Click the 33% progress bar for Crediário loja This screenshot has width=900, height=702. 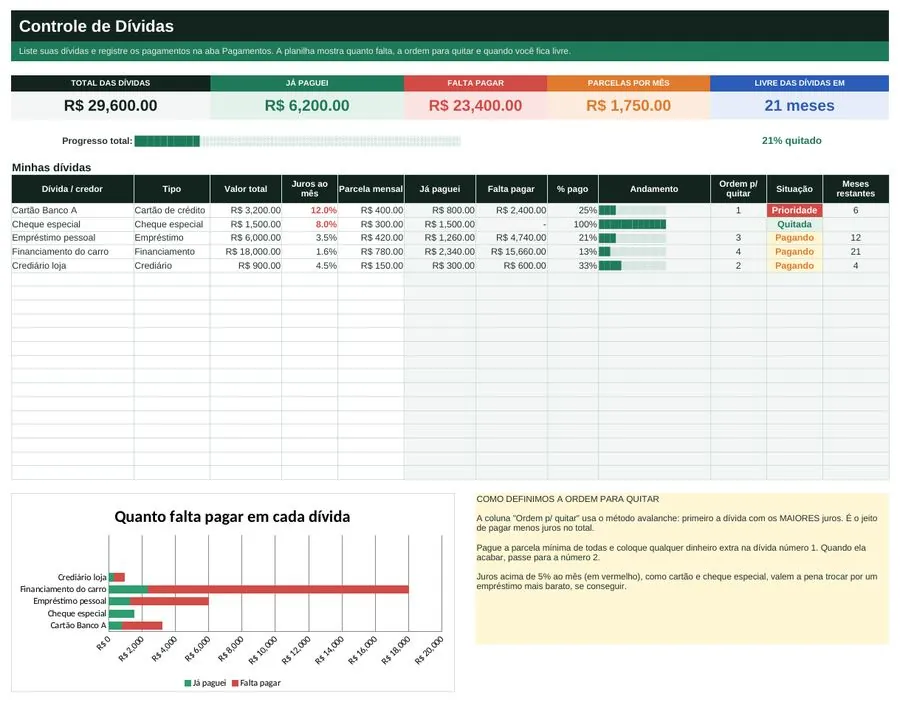[x=633, y=266]
